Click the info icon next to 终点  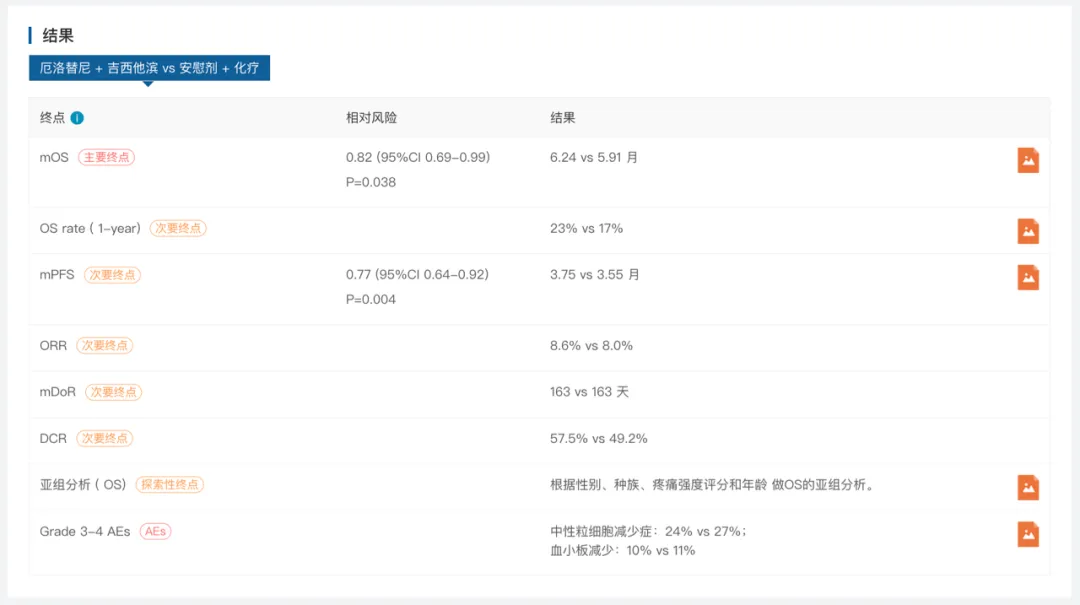pyautogui.click(x=77, y=118)
